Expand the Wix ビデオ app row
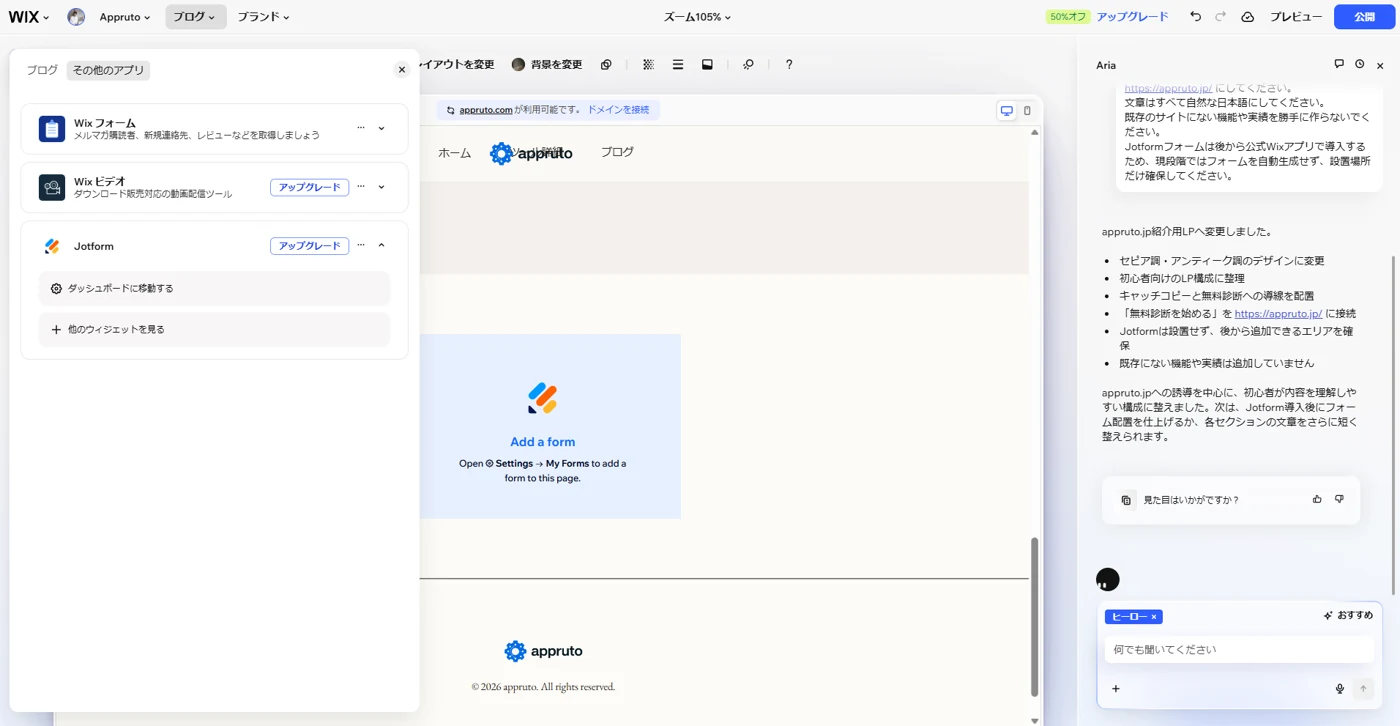This screenshot has height=726, width=1400. click(382, 187)
